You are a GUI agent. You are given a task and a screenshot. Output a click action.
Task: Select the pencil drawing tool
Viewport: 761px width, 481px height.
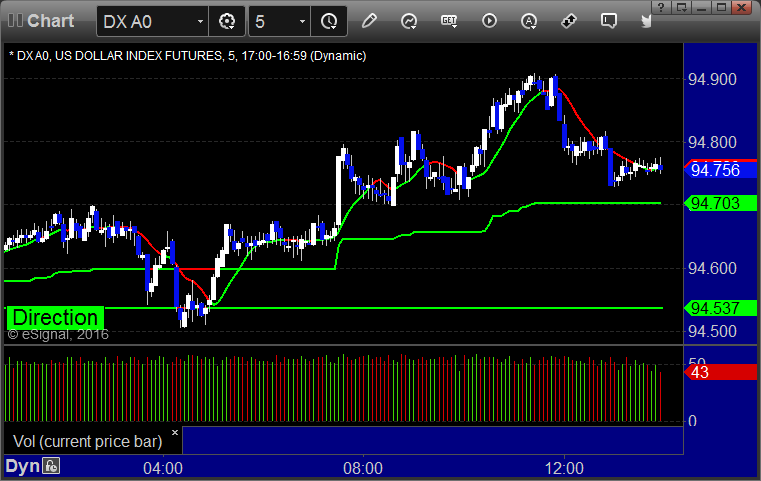click(x=369, y=21)
